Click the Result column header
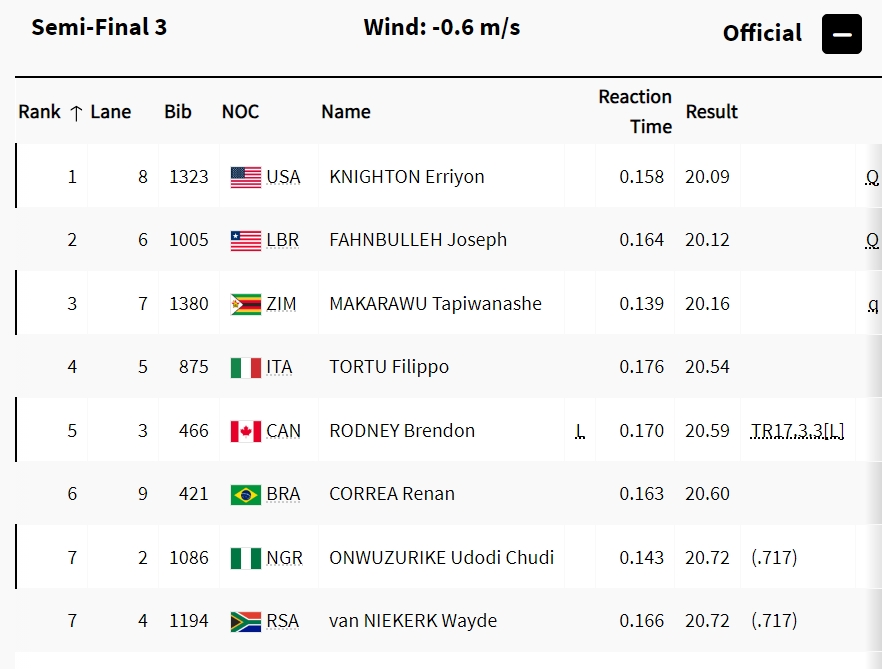Viewport: 882px width, 669px height. [x=711, y=112]
